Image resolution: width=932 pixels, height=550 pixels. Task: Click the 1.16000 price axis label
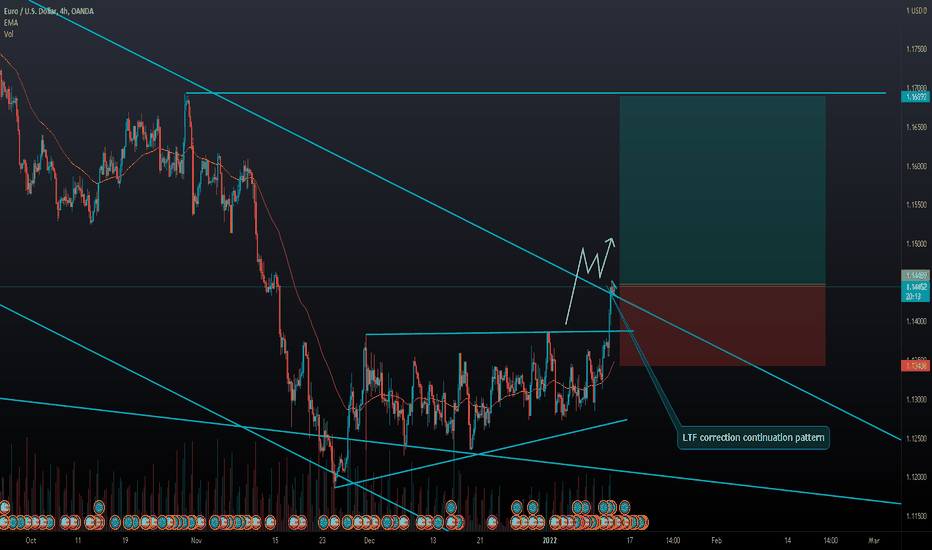[916, 166]
